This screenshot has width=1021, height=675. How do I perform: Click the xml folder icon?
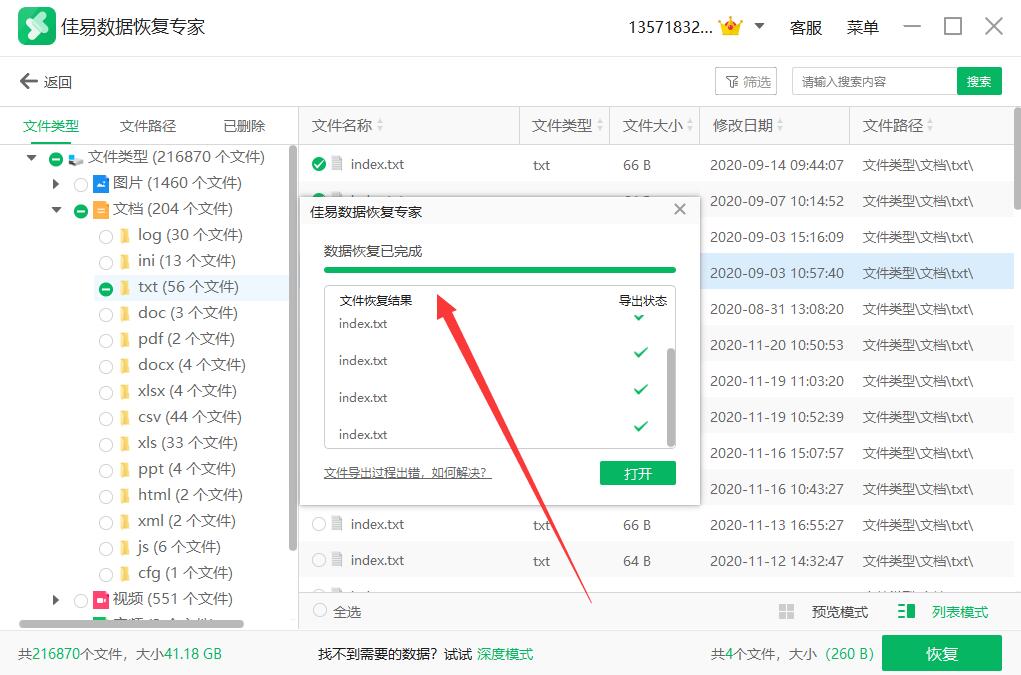point(124,522)
